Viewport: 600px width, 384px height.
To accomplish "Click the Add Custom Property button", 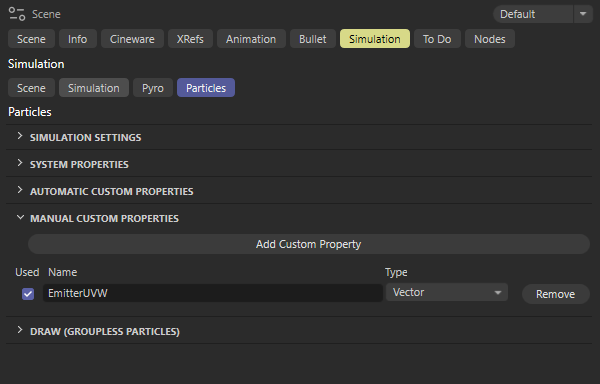I will coord(309,244).
